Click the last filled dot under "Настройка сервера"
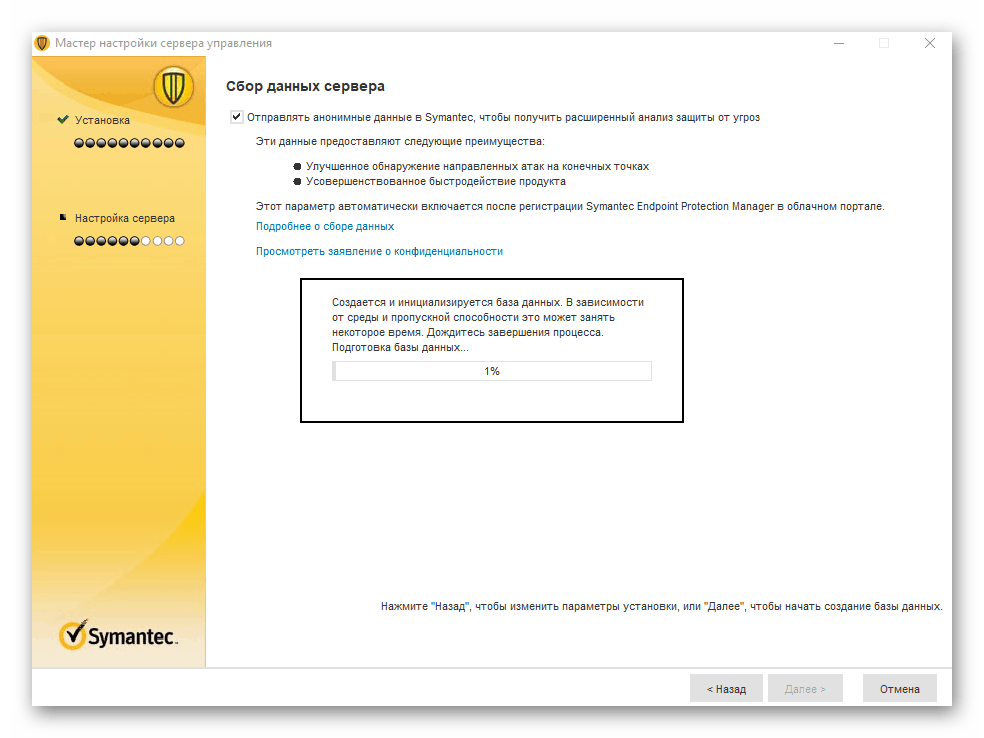The image size is (984, 738). pos(134,240)
